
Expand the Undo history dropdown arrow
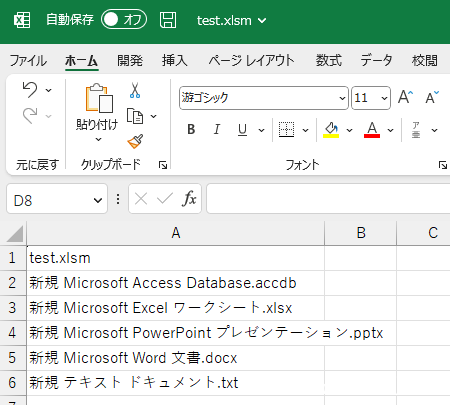click(x=49, y=90)
